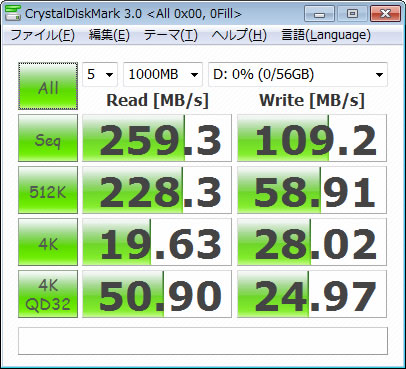406x369 pixels.
Task: Open the ヘルプ(H) menu
Action: click(239, 35)
